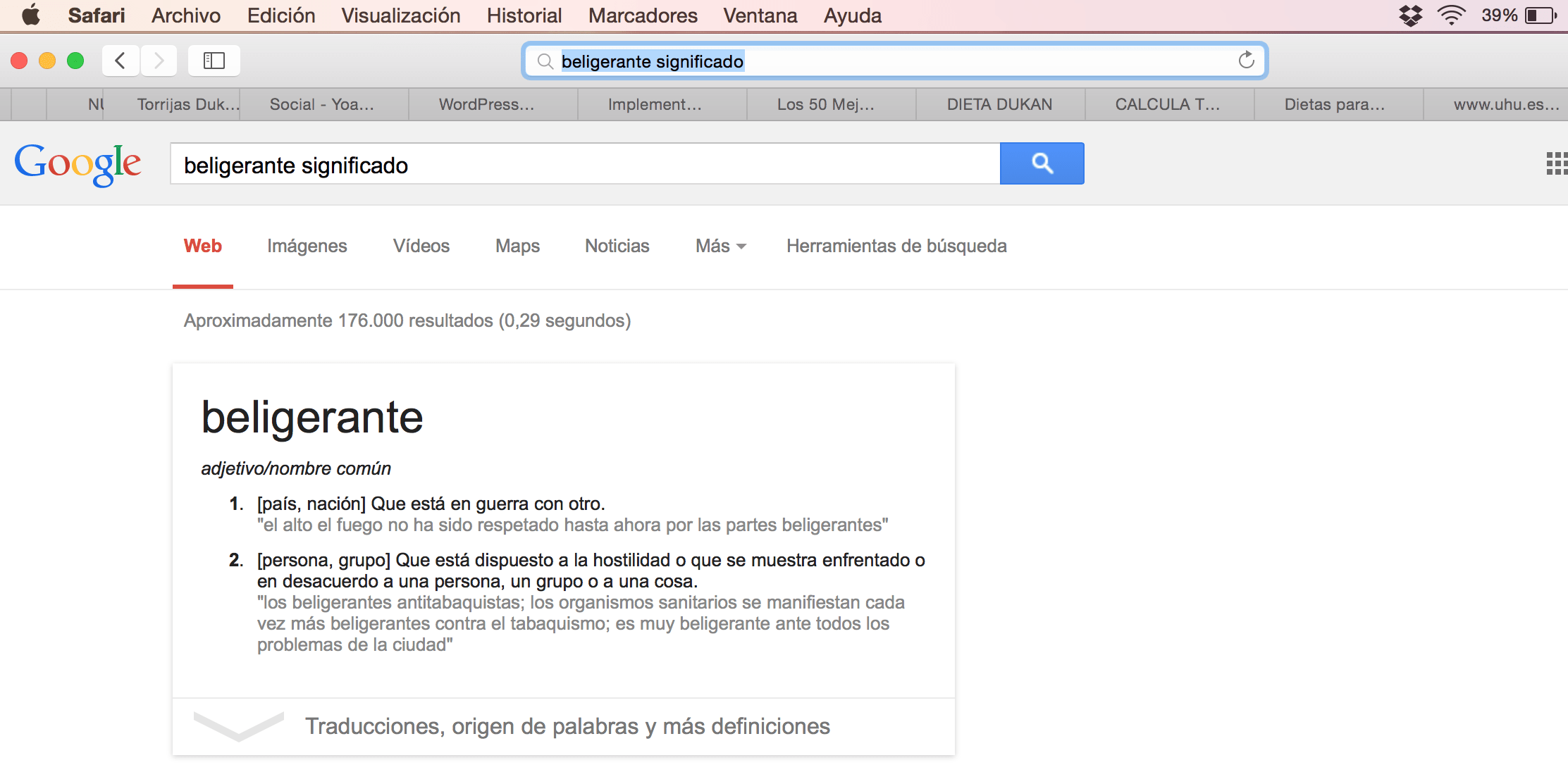The height and width of the screenshot is (772, 1568).
Task: Switch to the Torrijas Duk... tab
Action: (x=172, y=104)
